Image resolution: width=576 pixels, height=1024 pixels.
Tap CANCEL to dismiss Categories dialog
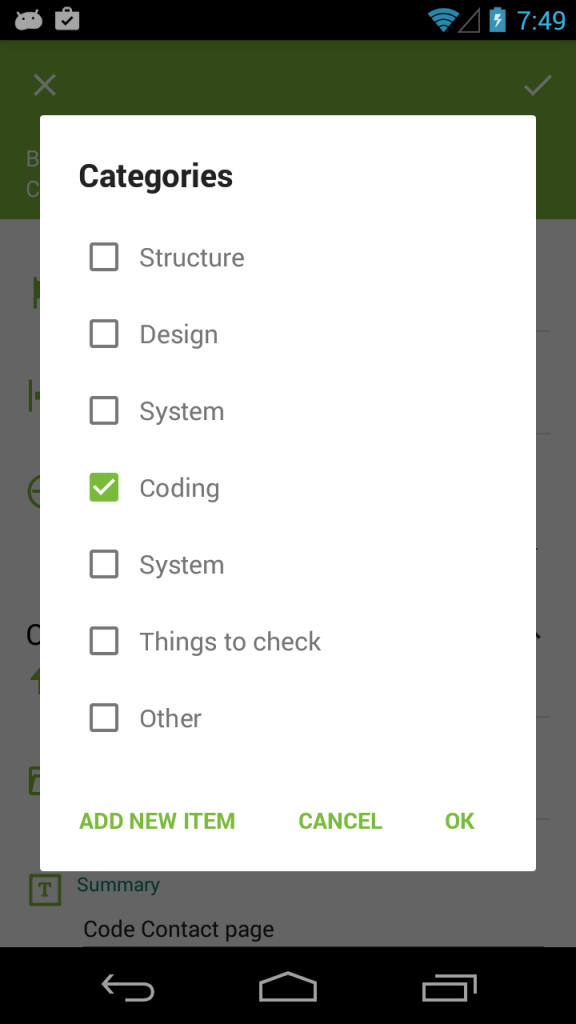point(340,821)
